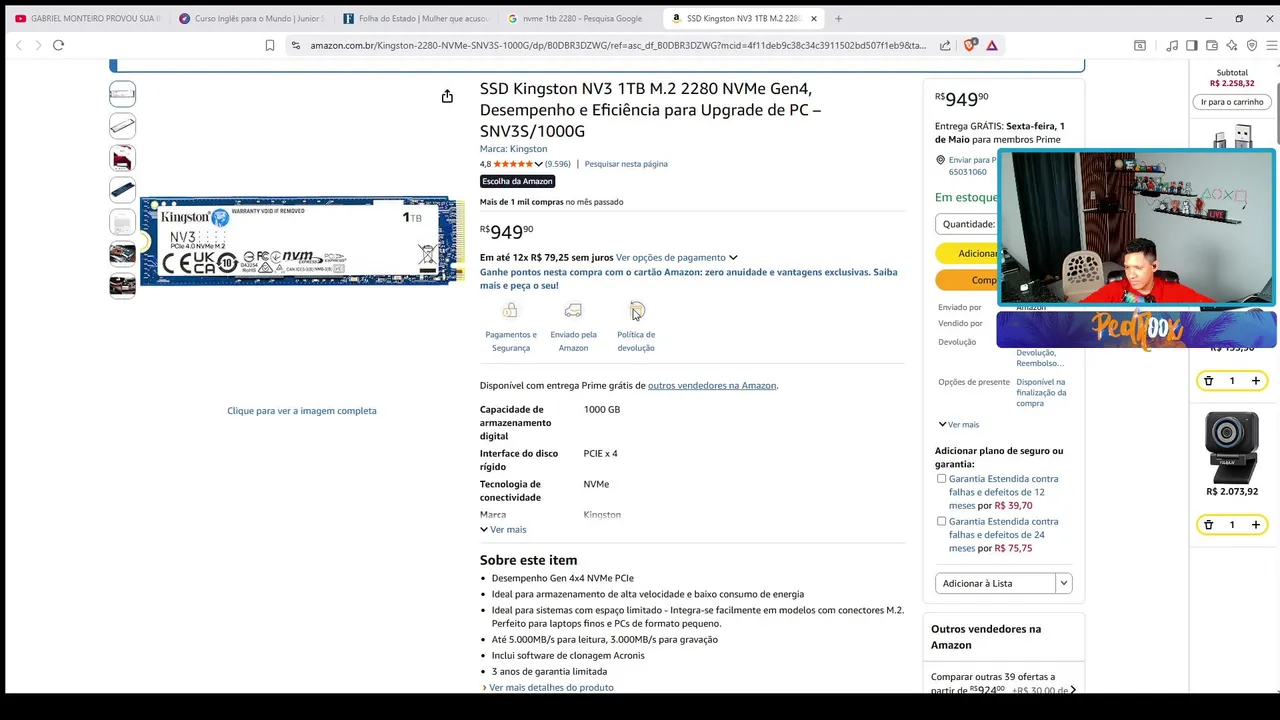The width and height of the screenshot is (1280, 720).
Task: Check the 24-month Garantia Estendida box
Action: pos(941,521)
